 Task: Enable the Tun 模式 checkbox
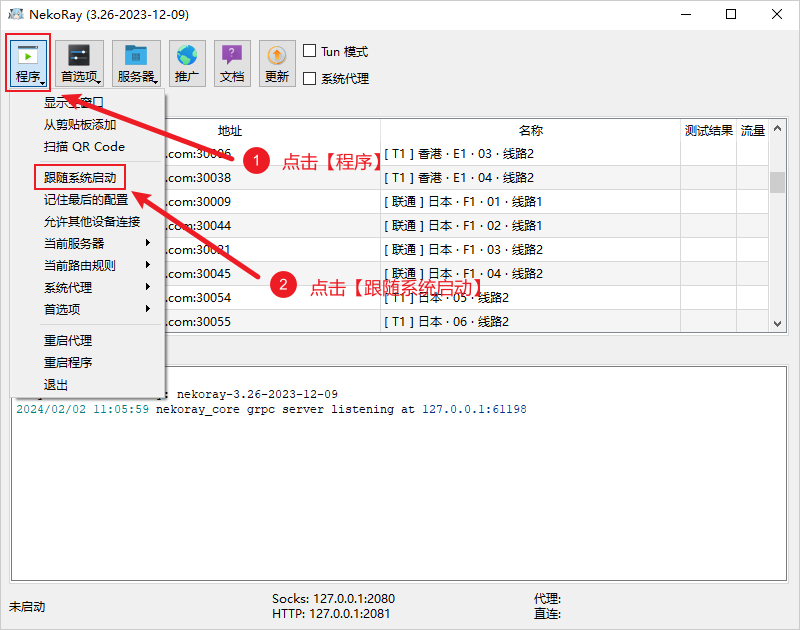[x=310, y=51]
